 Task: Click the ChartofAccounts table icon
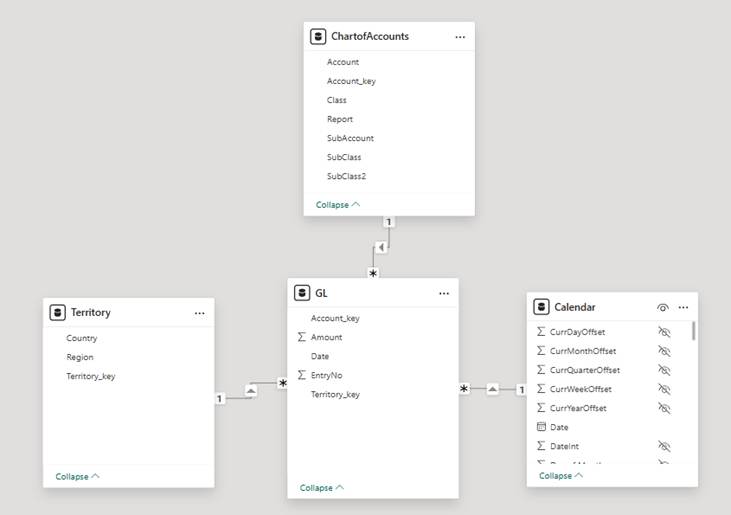(x=318, y=37)
